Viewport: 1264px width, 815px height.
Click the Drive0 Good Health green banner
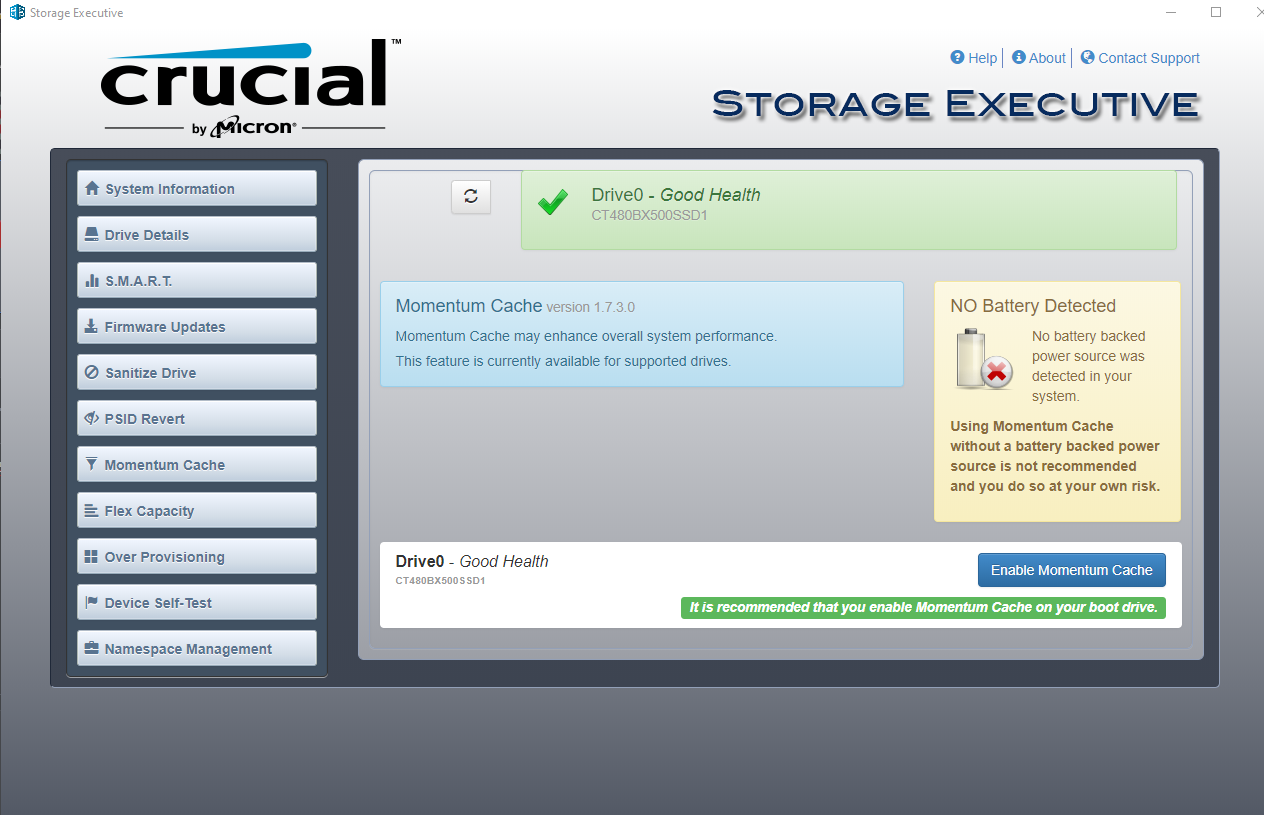(849, 210)
